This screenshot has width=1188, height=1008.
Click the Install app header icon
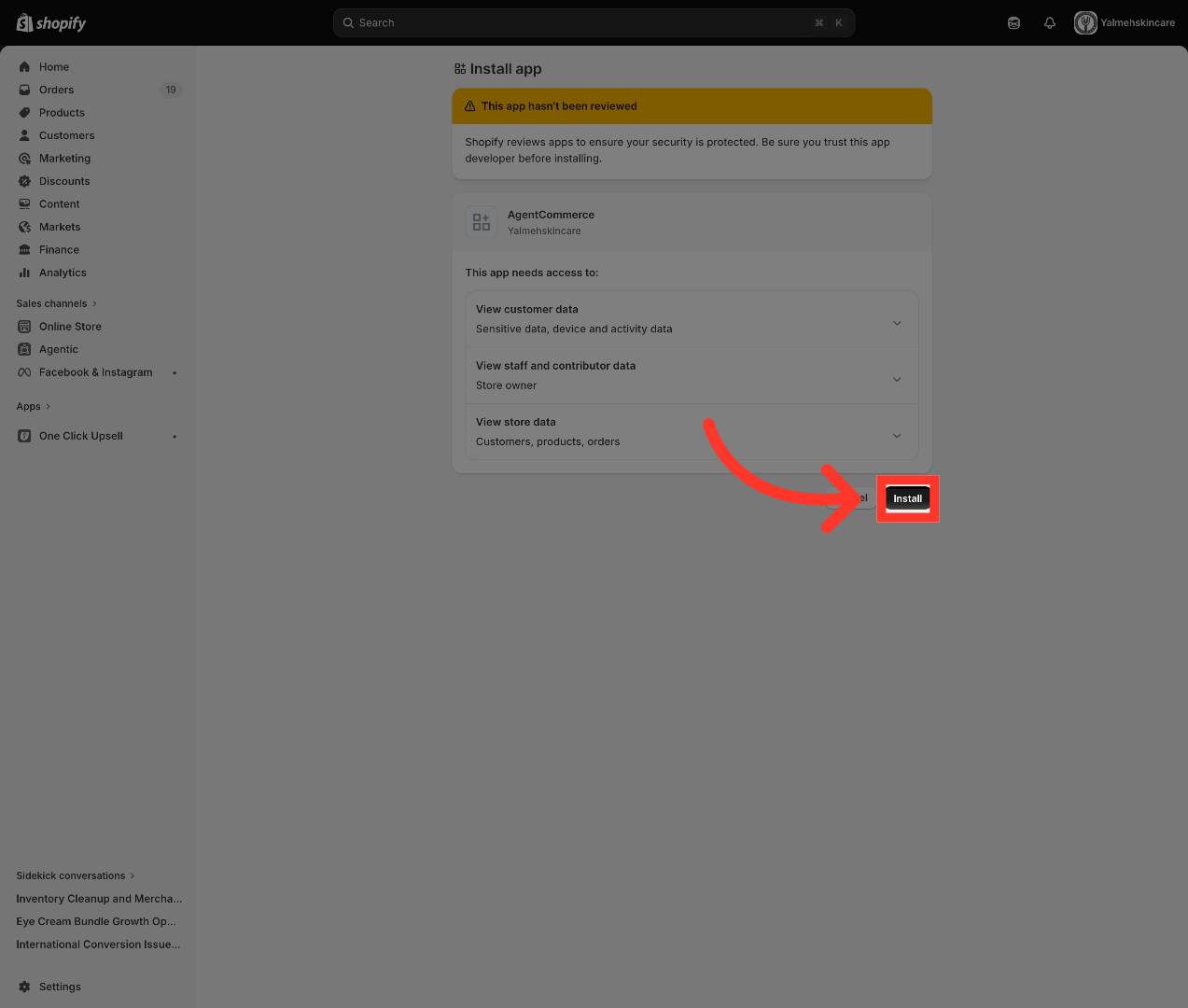(x=460, y=69)
